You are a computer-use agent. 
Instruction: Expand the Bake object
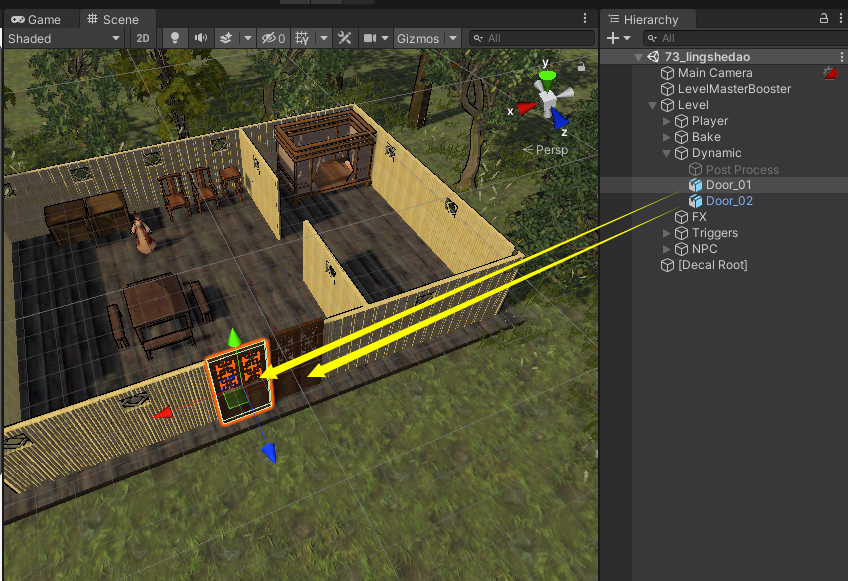coord(667,137)
